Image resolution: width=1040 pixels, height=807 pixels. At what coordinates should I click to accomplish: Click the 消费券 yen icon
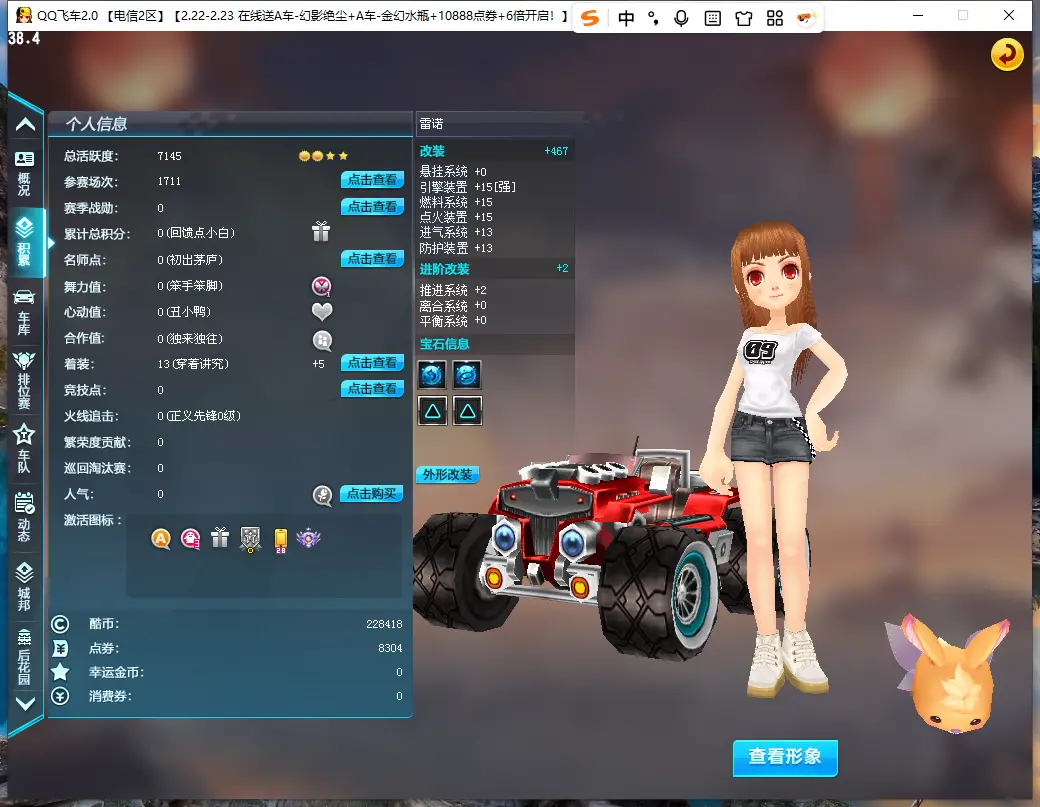(x=60, y=696)
